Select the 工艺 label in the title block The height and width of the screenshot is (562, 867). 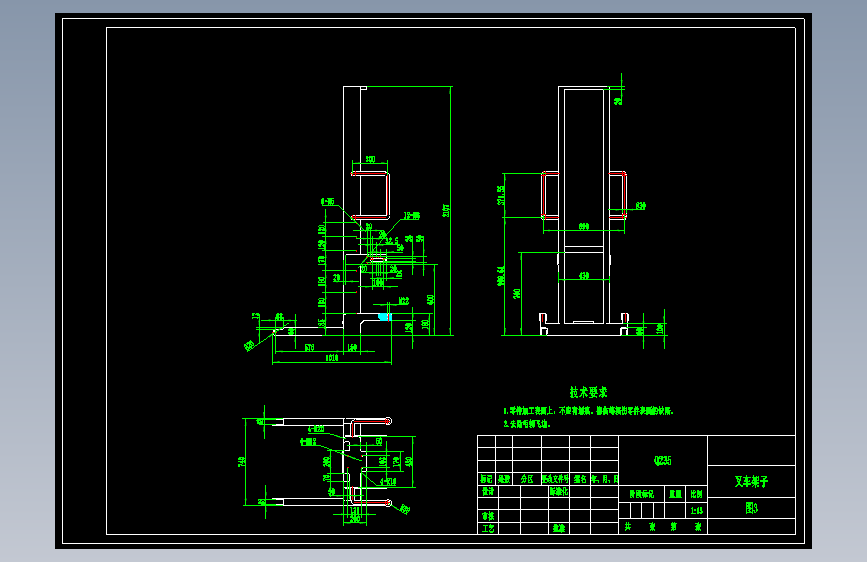tap(488, 528)
